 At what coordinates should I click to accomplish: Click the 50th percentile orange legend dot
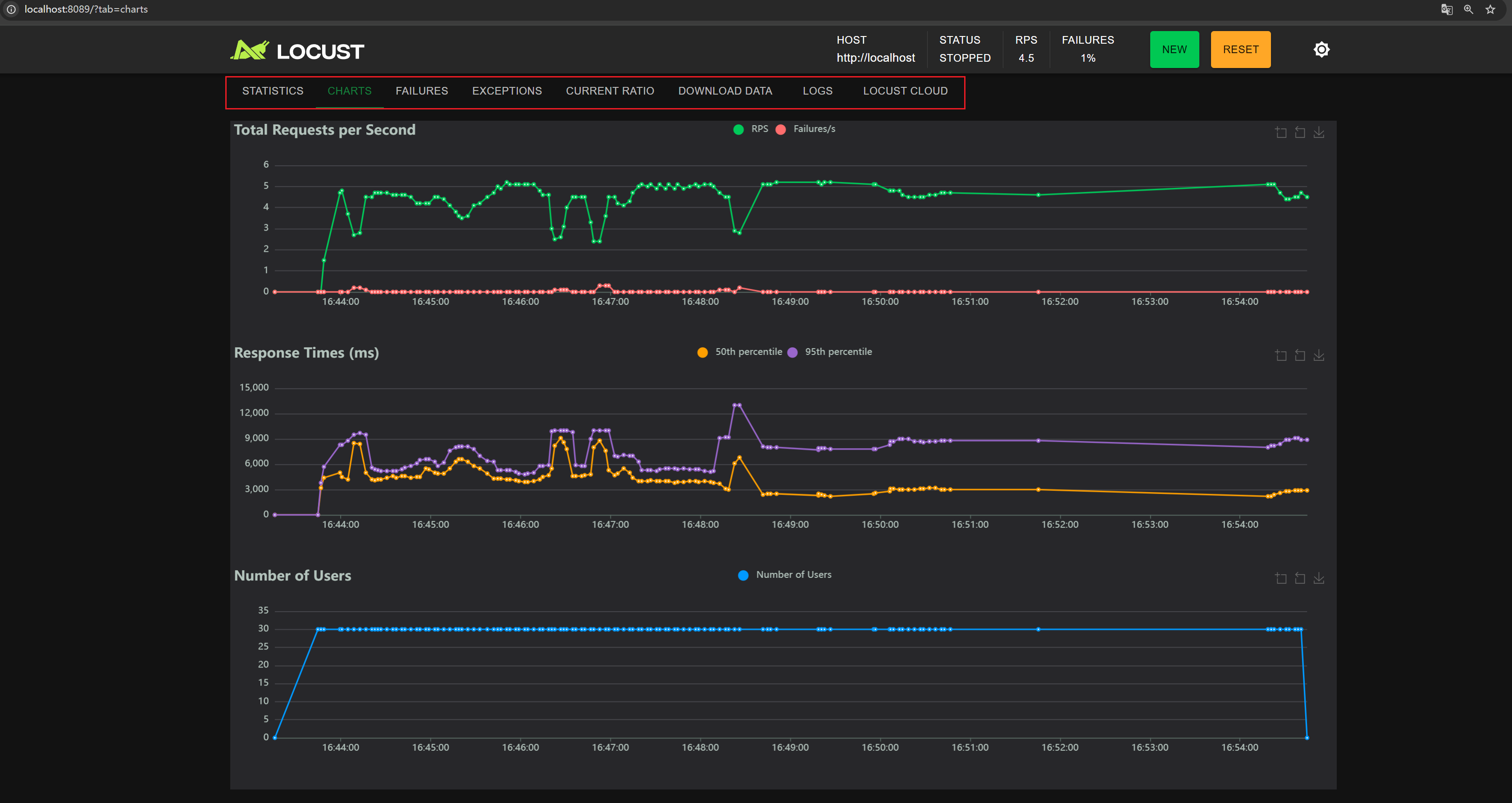702,353
